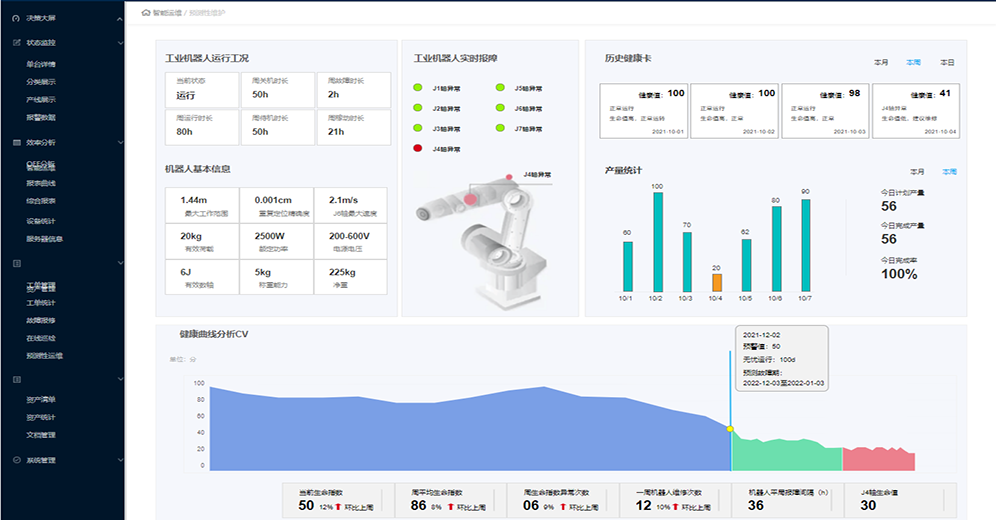Screen dimensions: 996x520
Task: Click the 当前状态 运行 status cell
Action: tap(202, 90)
